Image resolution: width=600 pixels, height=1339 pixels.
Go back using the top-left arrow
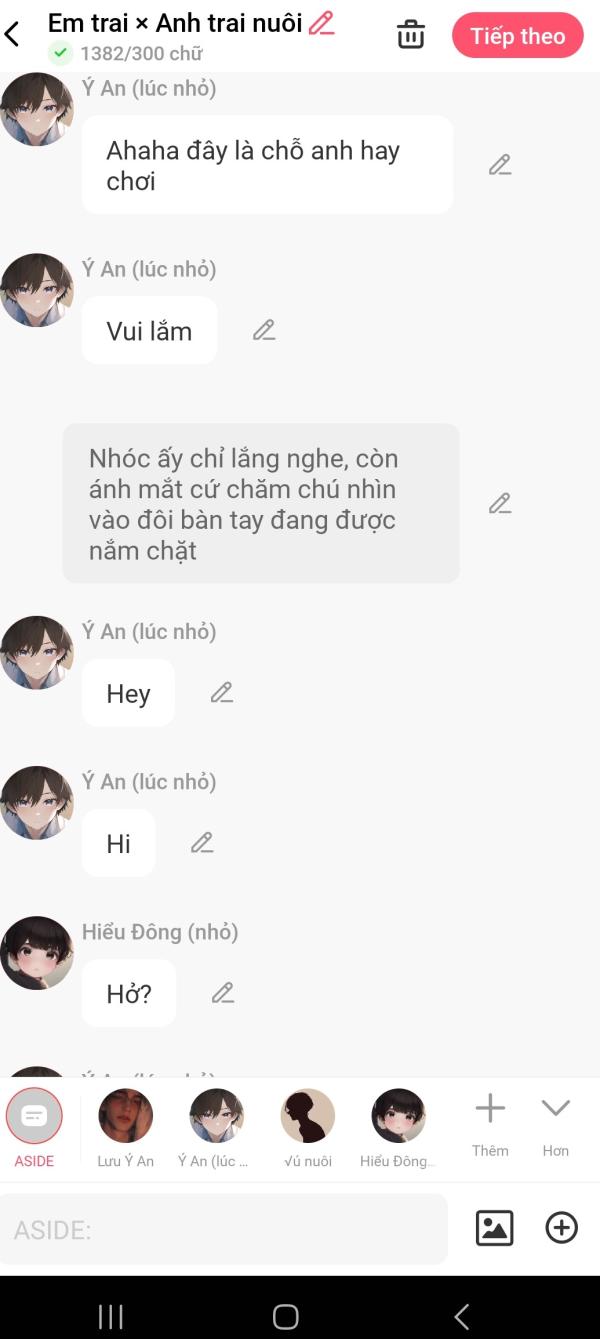[13, 34]
